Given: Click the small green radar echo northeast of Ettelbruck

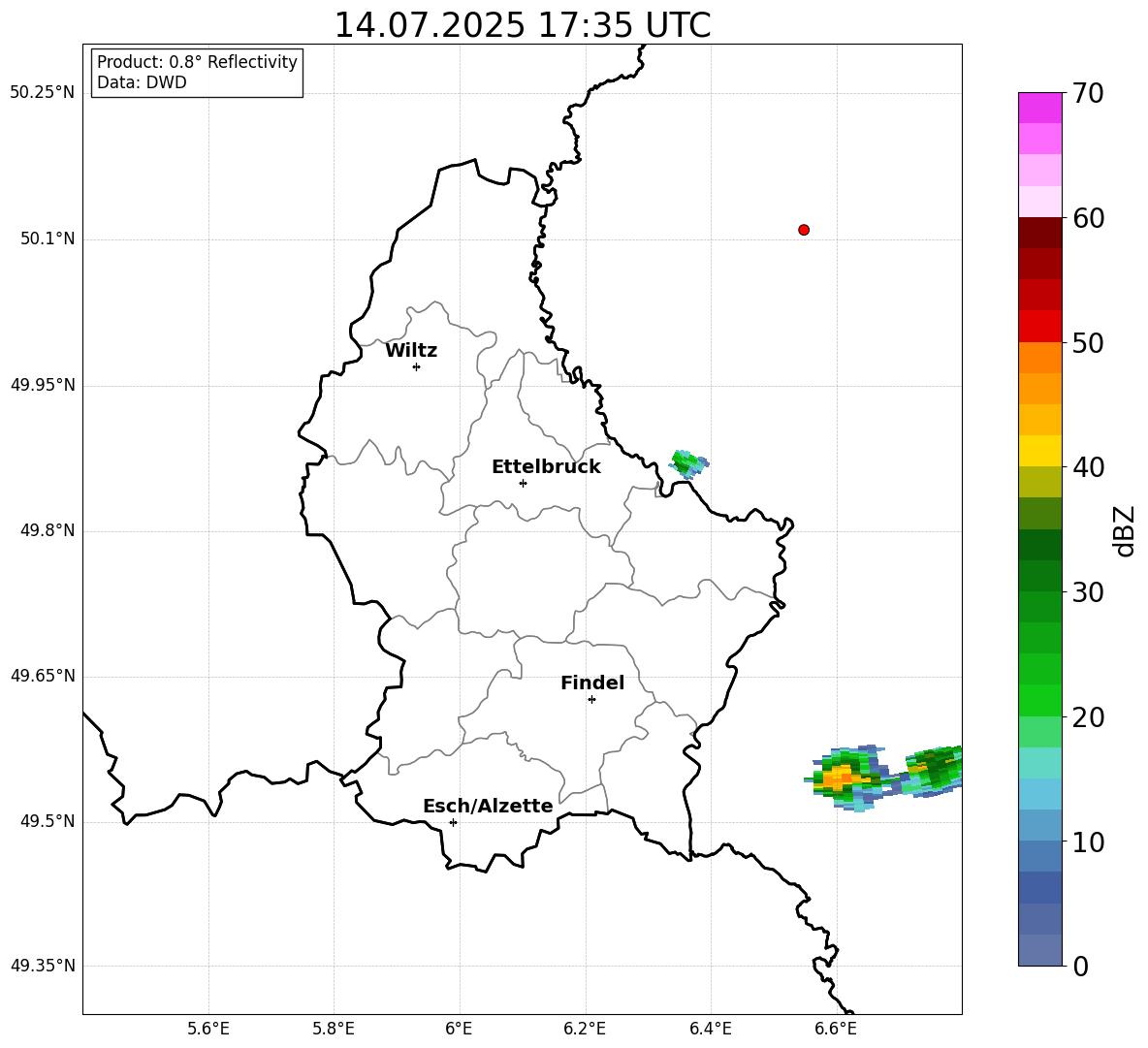Looking at the screenshot, I should pyautogui.click(x=689, y=464).
